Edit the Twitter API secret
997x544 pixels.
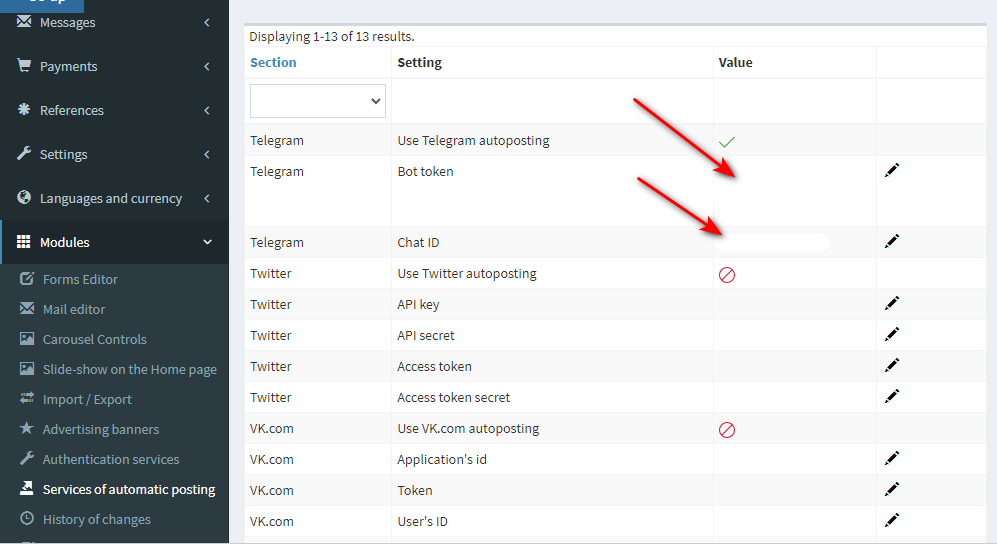click(892, 334)
